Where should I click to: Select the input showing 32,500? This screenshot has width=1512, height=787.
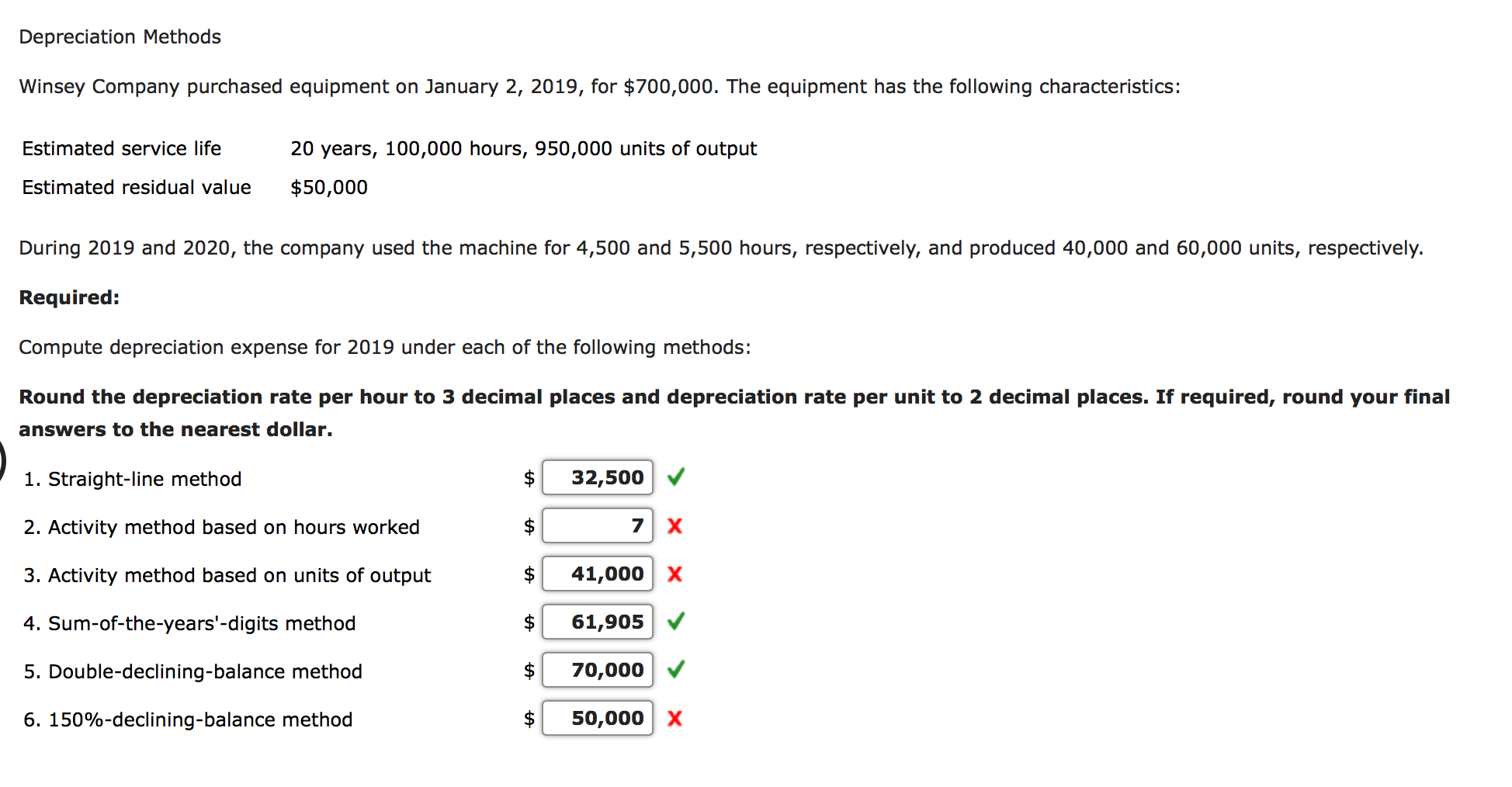(x=598, y=478)
